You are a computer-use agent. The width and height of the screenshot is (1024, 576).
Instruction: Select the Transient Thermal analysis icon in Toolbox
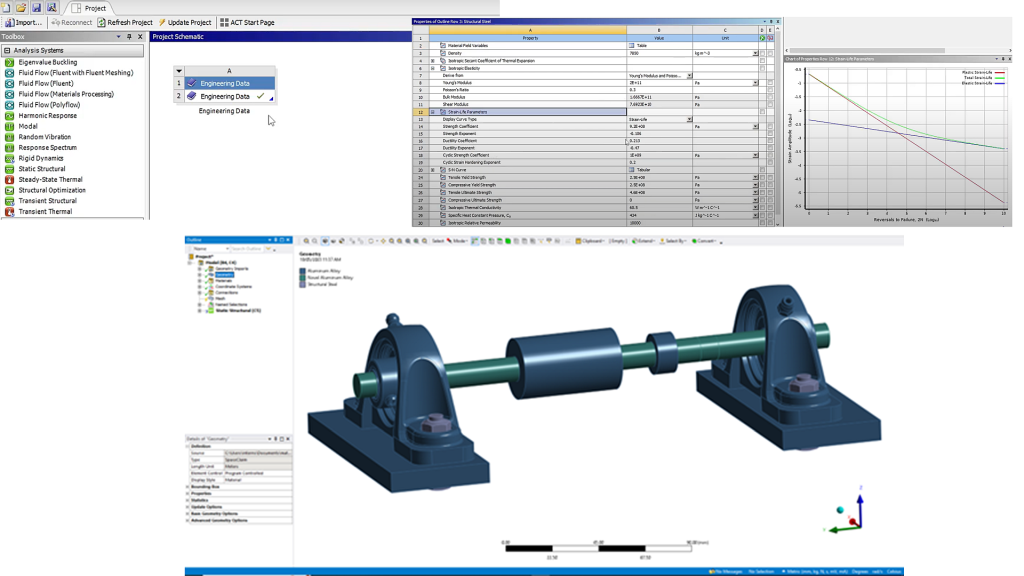pyautogui.click(x=9, y=211)
